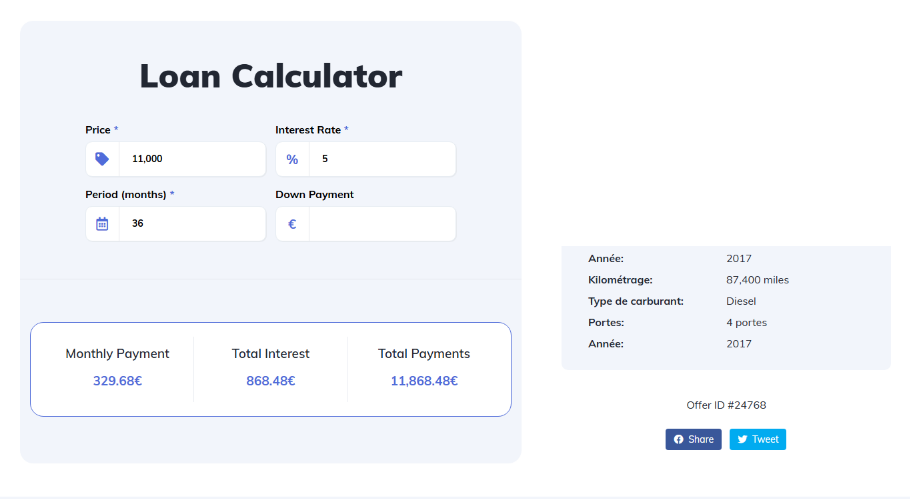Click the price tag icon
The image size is (910, 499).
(102, 159)
